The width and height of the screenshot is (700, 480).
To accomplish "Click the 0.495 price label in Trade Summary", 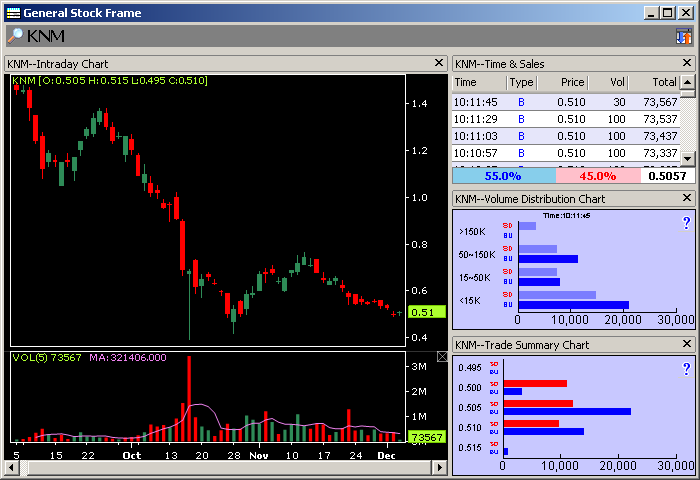I will [x=470, y=368].
